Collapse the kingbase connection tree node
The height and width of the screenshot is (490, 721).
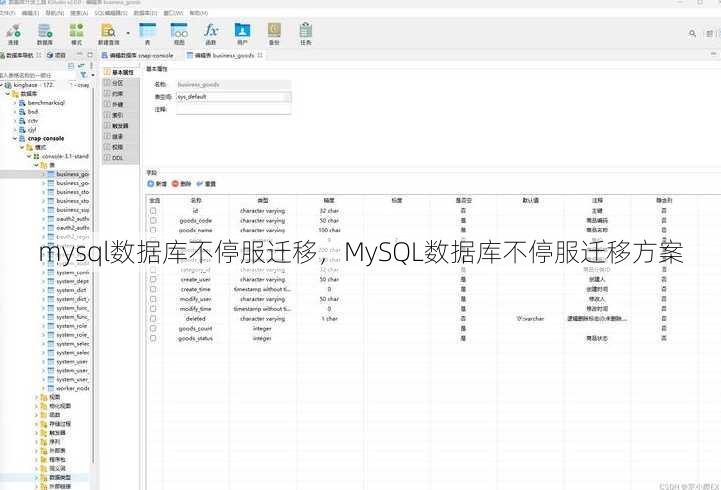pyautogui.click(x=2, y=85)
